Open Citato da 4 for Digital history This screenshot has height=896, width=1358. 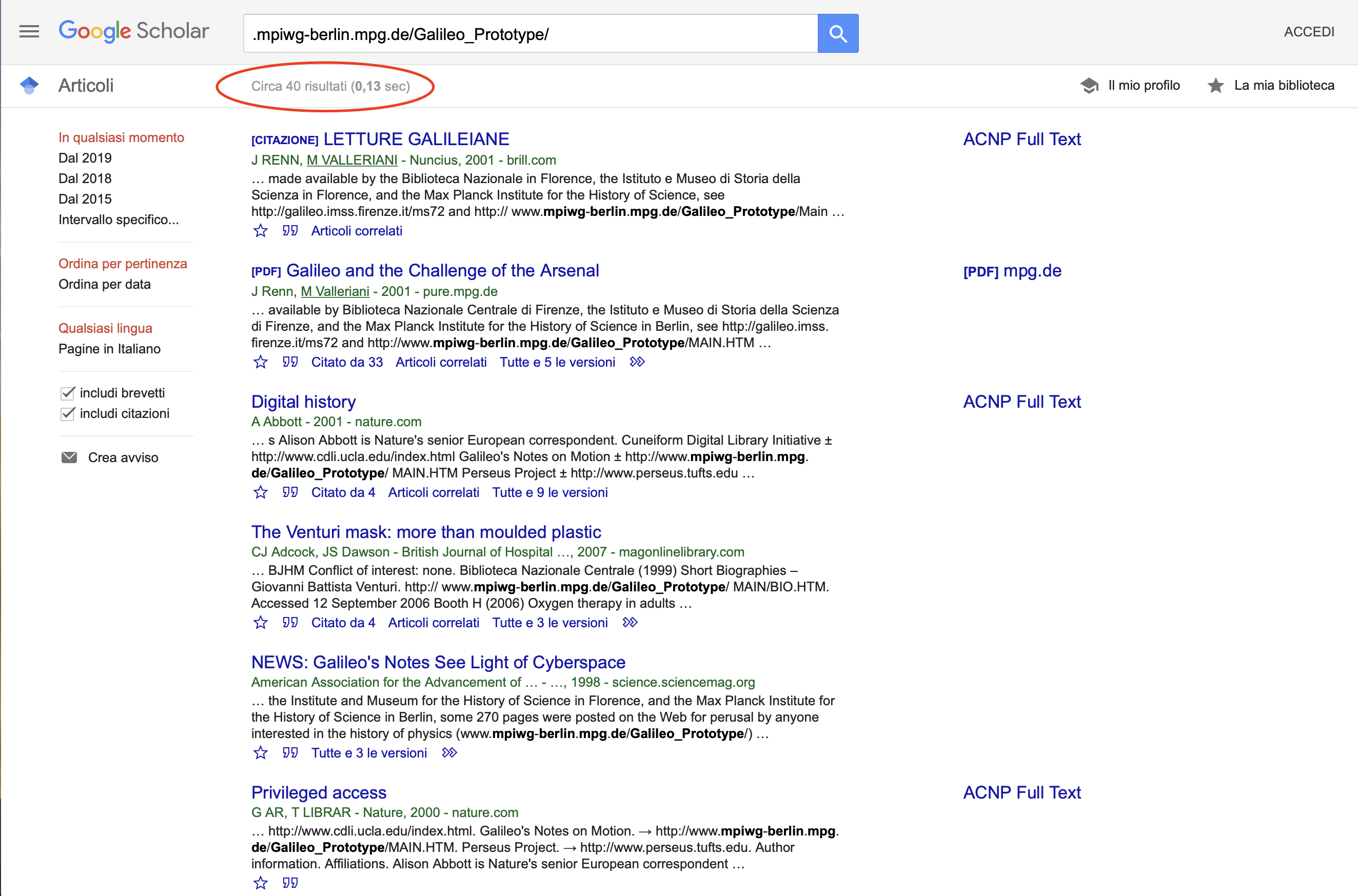point(343,492)
